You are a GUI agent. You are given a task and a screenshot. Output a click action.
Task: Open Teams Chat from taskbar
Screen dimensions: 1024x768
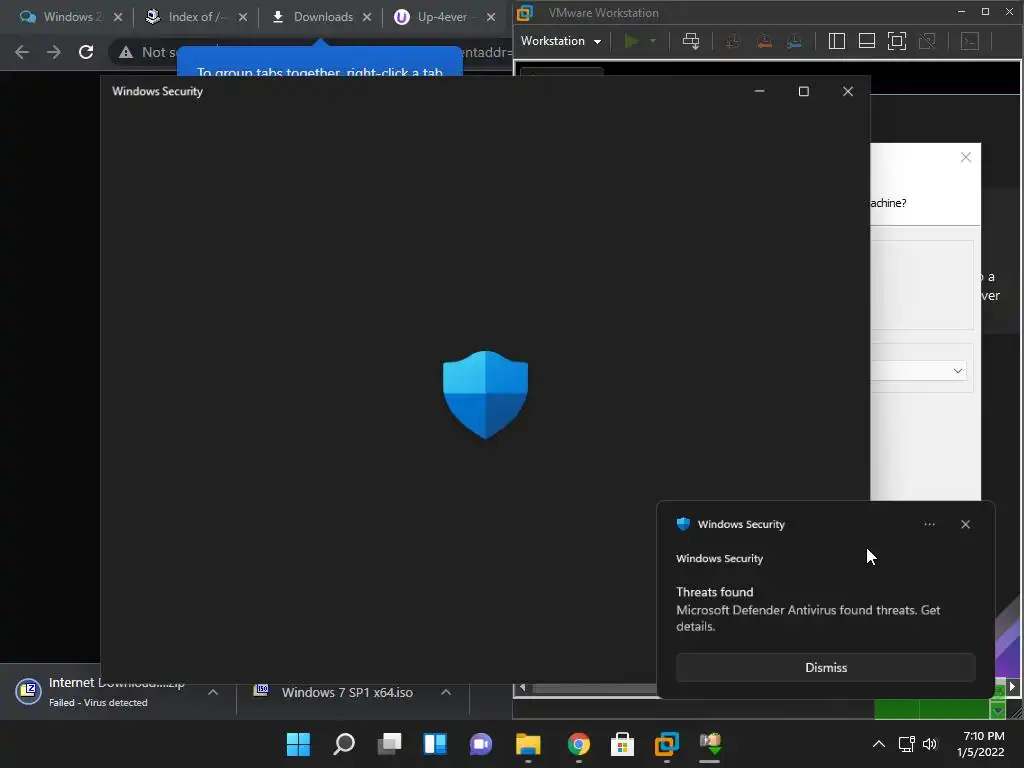click(x=481, y=744)
